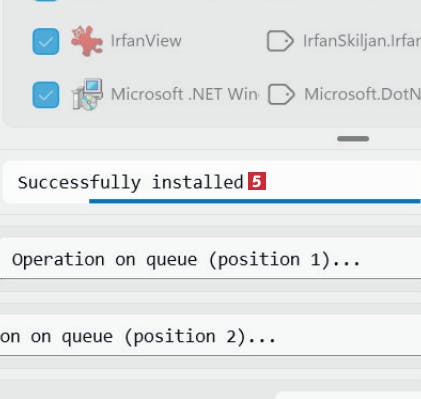The image size is (421, 399).
Task: Click the blue installation progress bar
Action: click(x=255, y=201)
